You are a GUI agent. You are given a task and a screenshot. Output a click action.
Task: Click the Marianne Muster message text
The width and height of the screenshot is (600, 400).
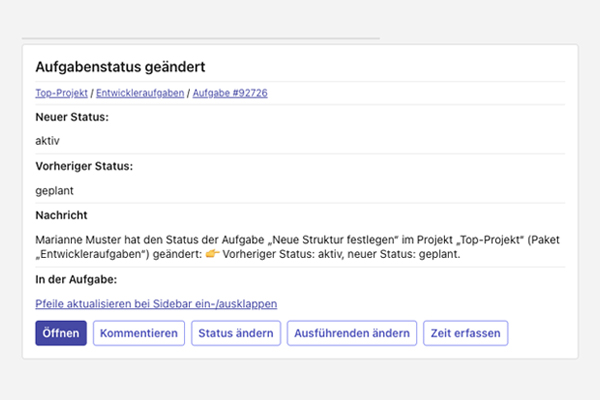(297, 247)
